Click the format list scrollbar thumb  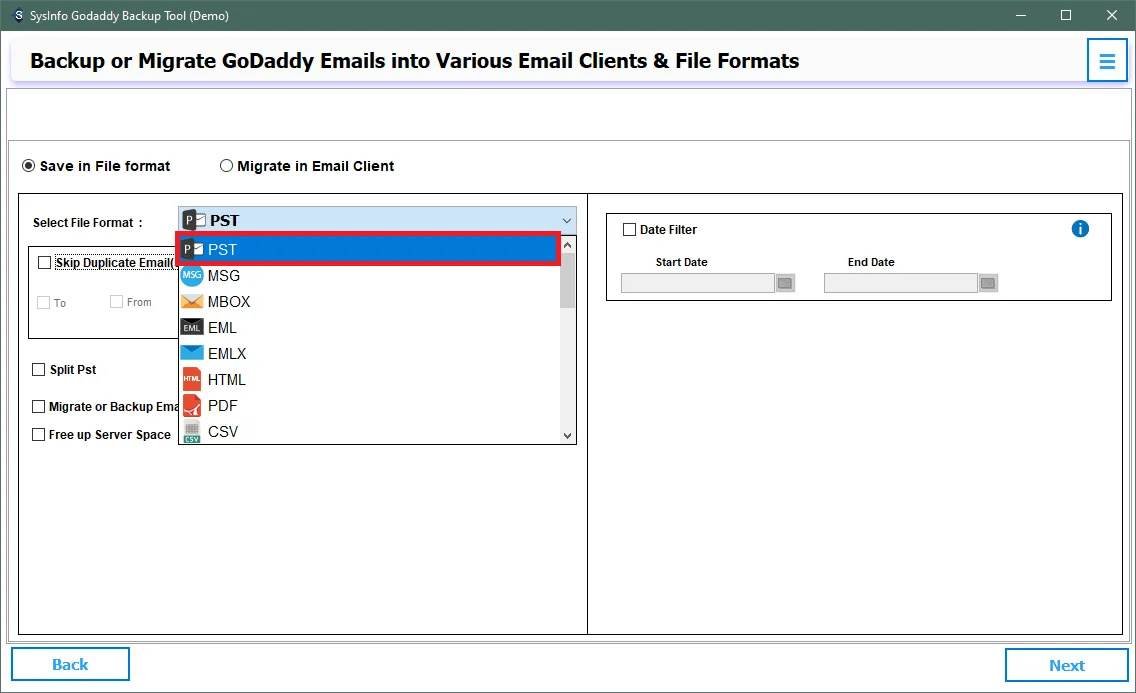coord(567,281)
